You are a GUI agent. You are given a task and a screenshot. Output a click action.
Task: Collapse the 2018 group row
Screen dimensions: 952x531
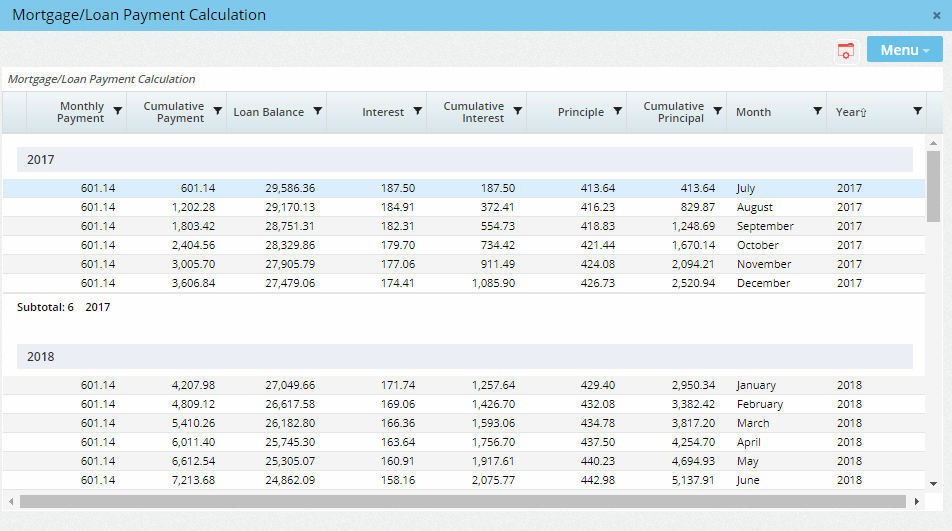tap(41, 357)
